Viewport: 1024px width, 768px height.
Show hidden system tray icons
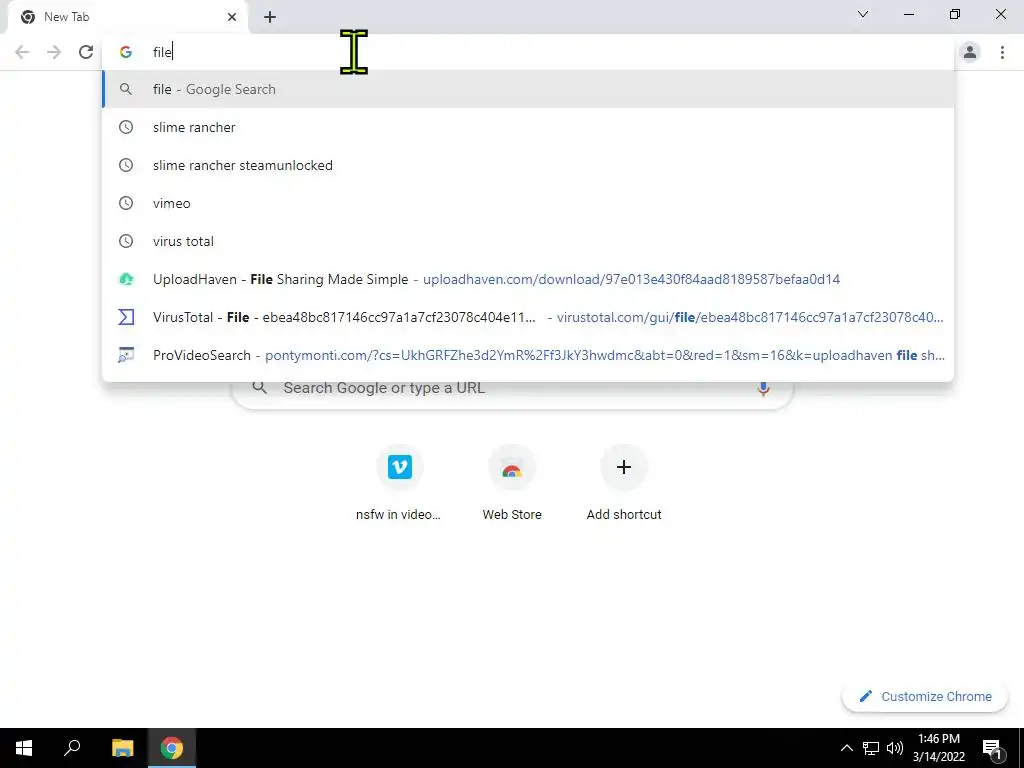click(846, 748)
